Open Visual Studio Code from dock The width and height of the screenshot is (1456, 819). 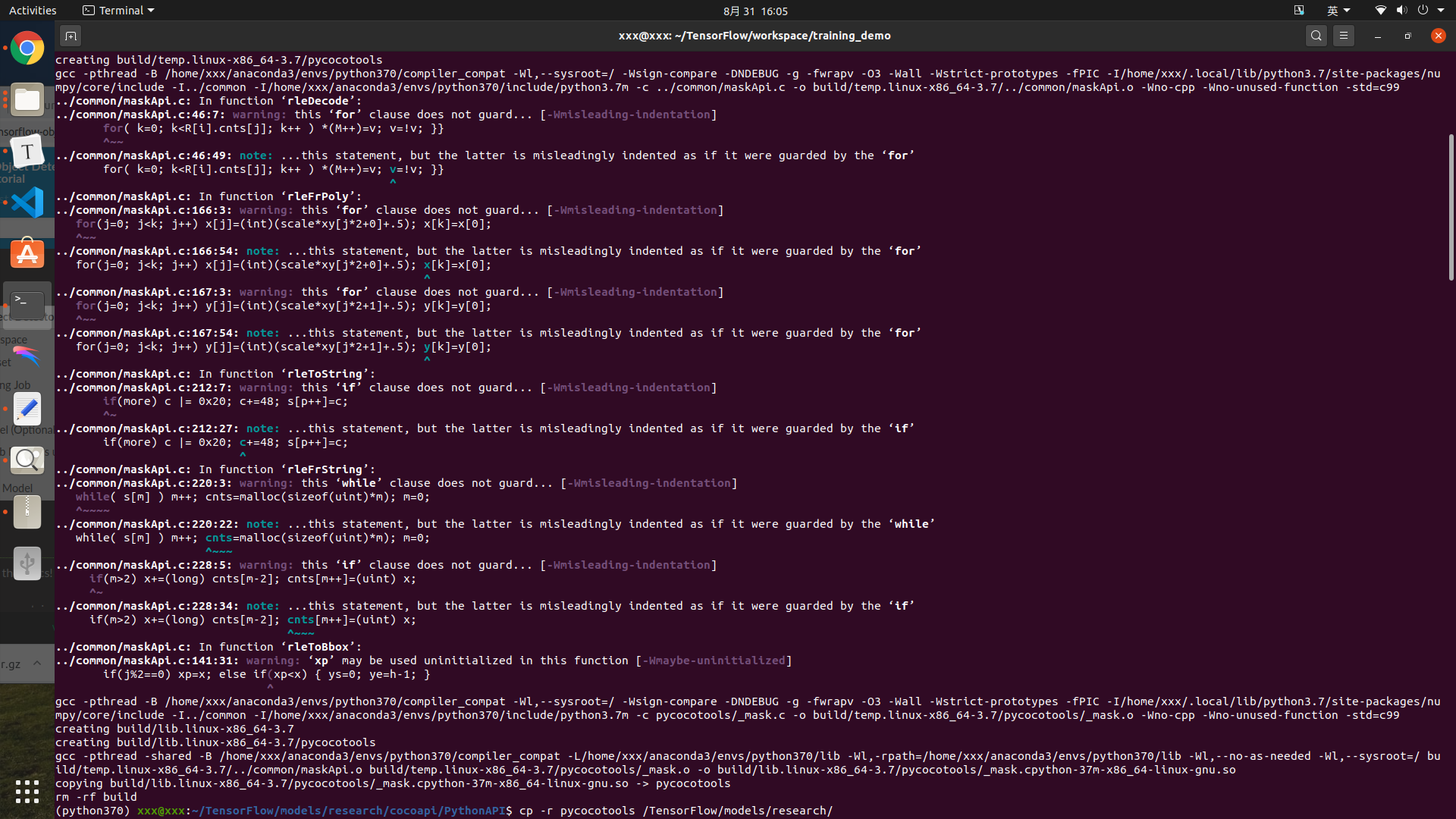pyautogui.click(x=27, y=202)
